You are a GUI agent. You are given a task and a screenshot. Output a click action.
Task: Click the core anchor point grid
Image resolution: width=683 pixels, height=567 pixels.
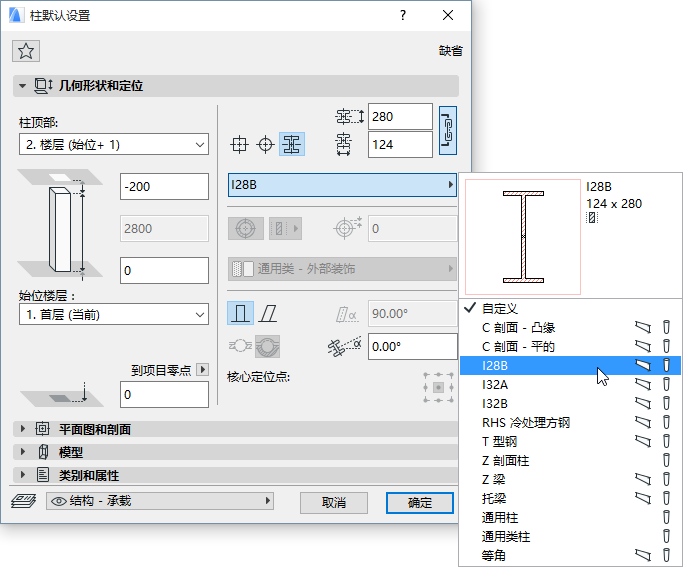pos(438,387)
